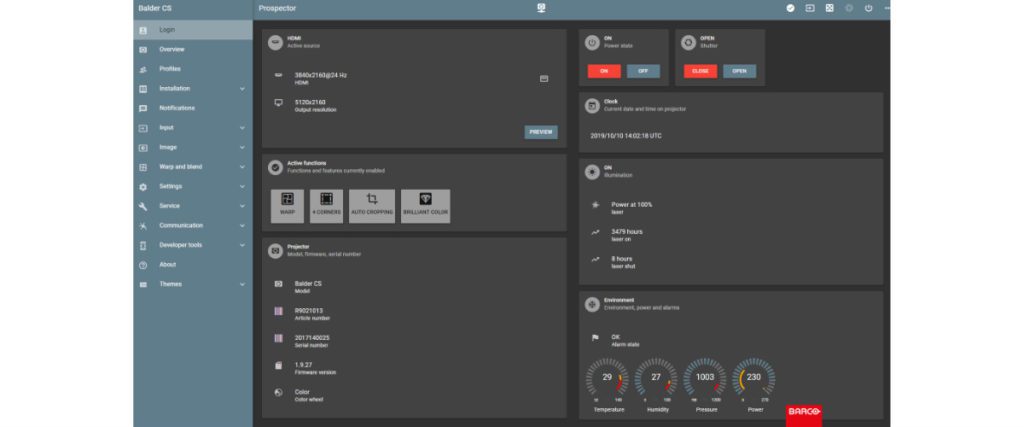
Task: Click the PREVIEW button
Action: (541, 132)
